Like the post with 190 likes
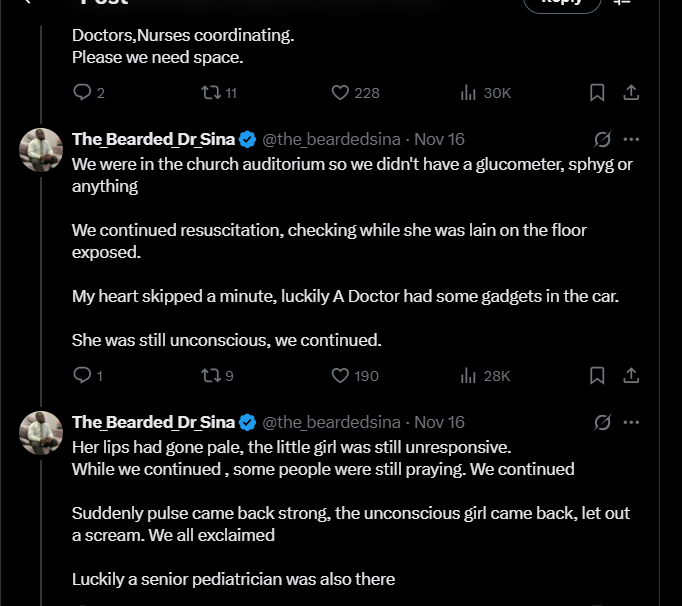This screenshot has height=606, width=682. click(x=340, y=376)
